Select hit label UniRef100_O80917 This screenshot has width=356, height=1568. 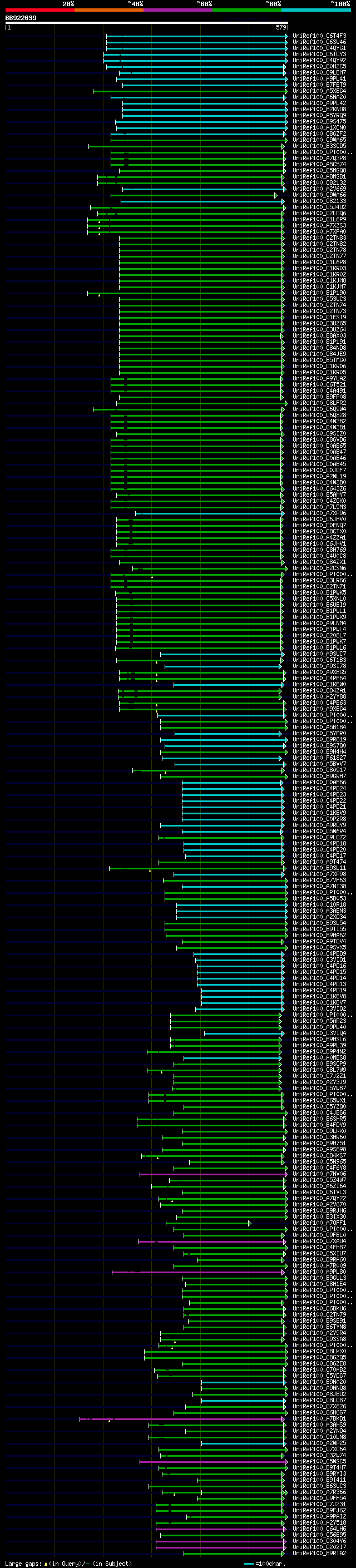coord(319,770)
